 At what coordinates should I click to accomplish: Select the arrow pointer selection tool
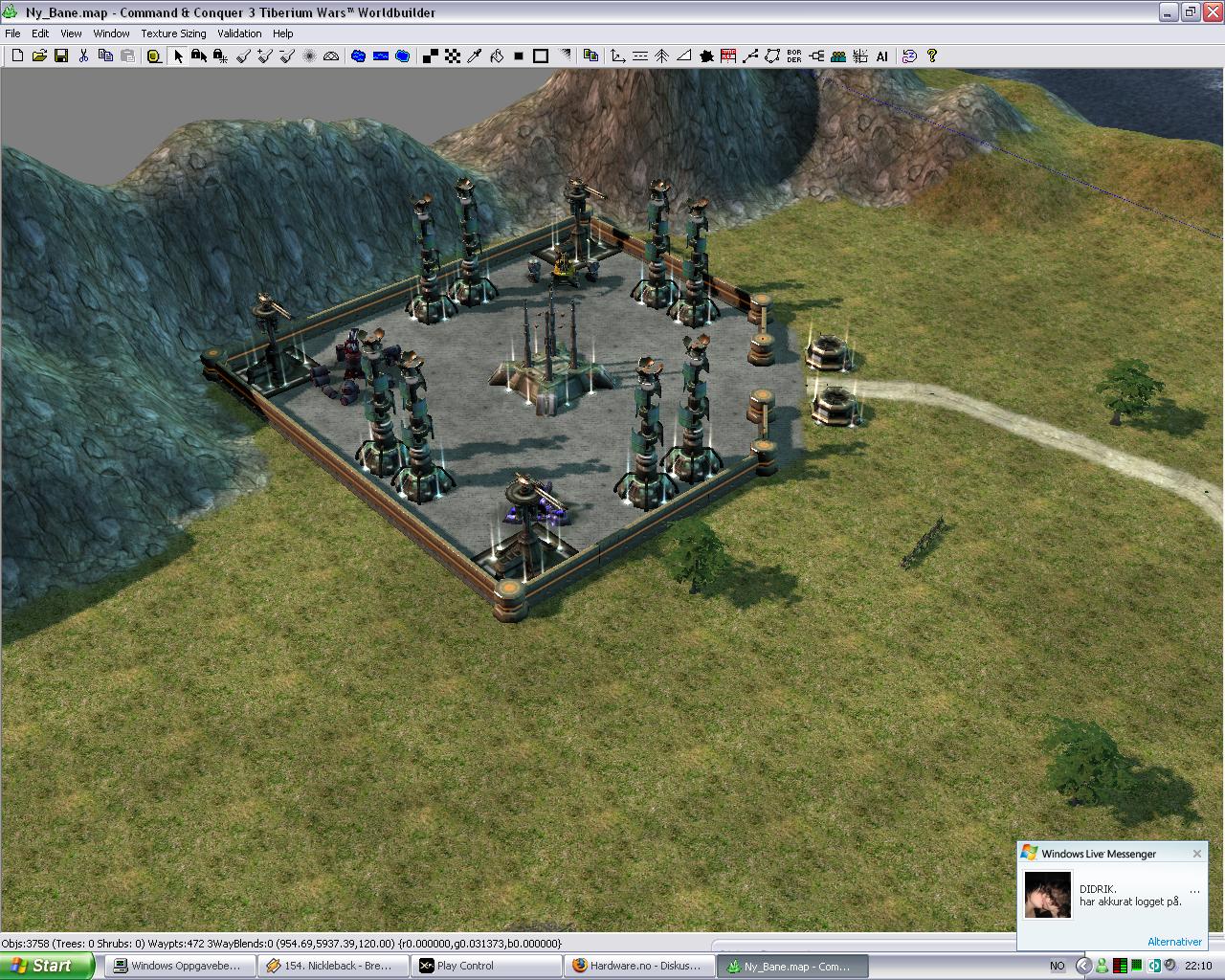(x=178, y=56)
